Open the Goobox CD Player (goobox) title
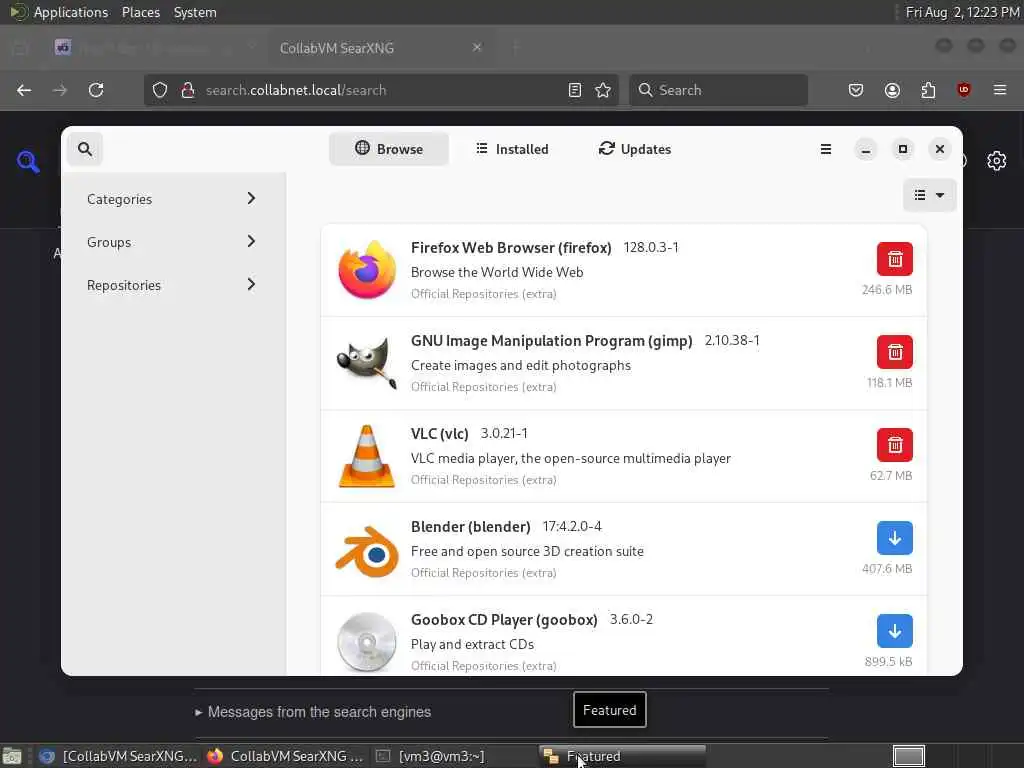The image size is (1024, 768). click(x=504, y=619)
